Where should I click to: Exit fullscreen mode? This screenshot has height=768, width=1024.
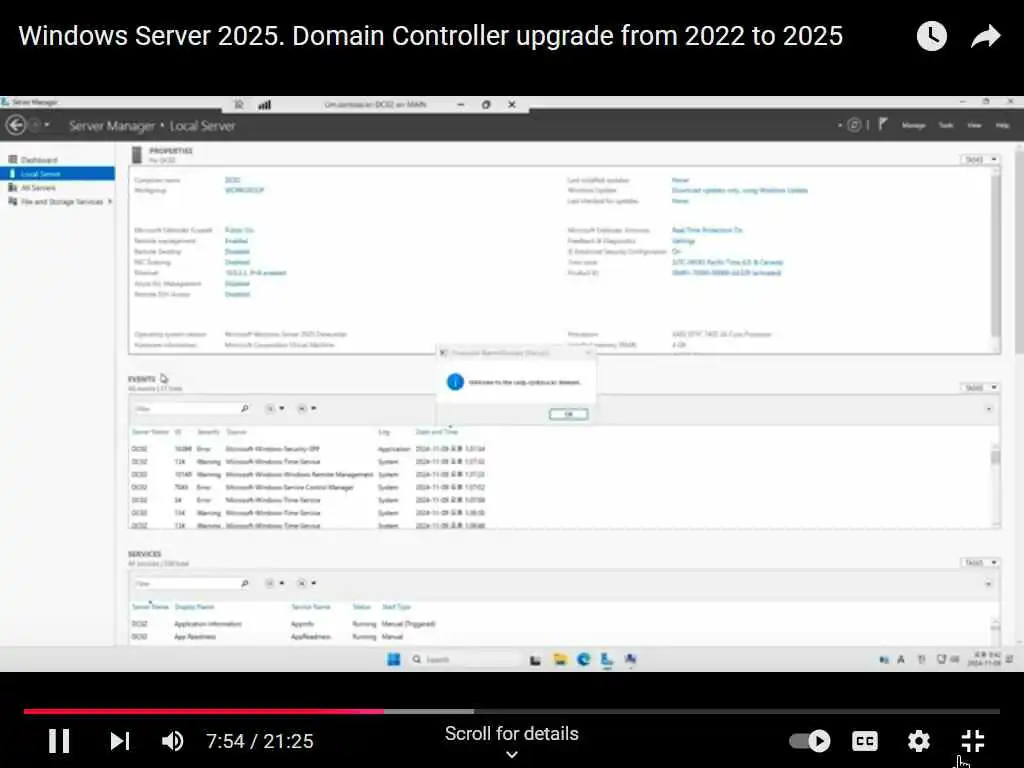tap(973, 741)
